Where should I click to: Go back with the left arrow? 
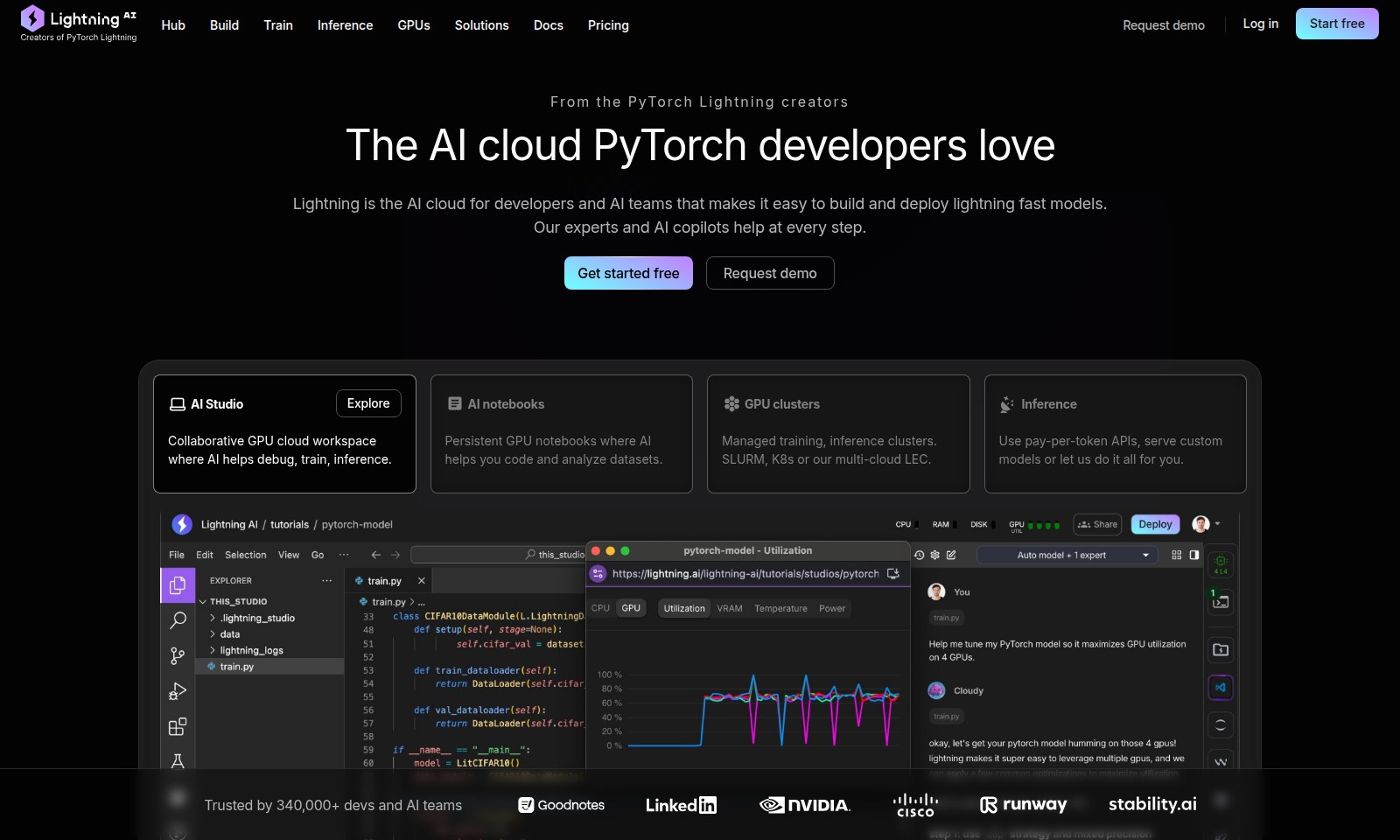click(376, 555)
